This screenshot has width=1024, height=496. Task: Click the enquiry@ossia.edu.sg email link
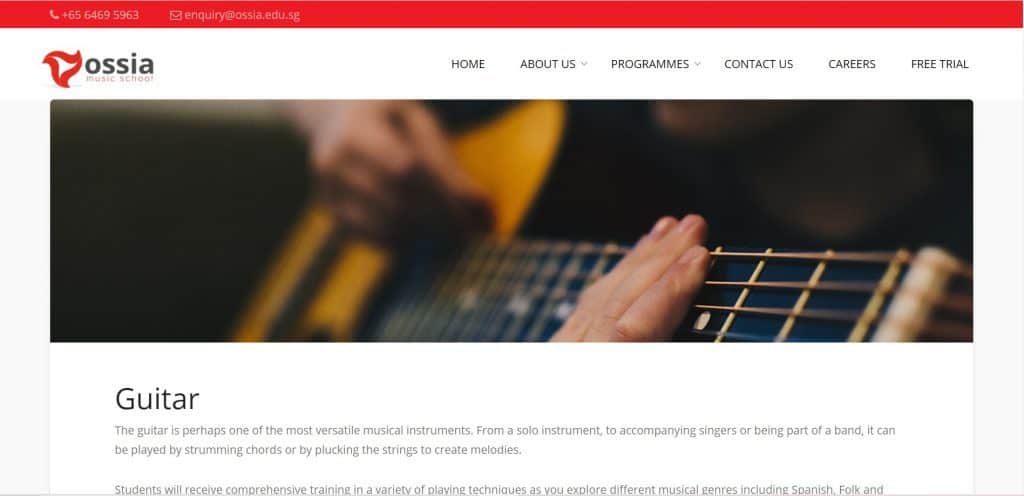click(x=242, y=15)
